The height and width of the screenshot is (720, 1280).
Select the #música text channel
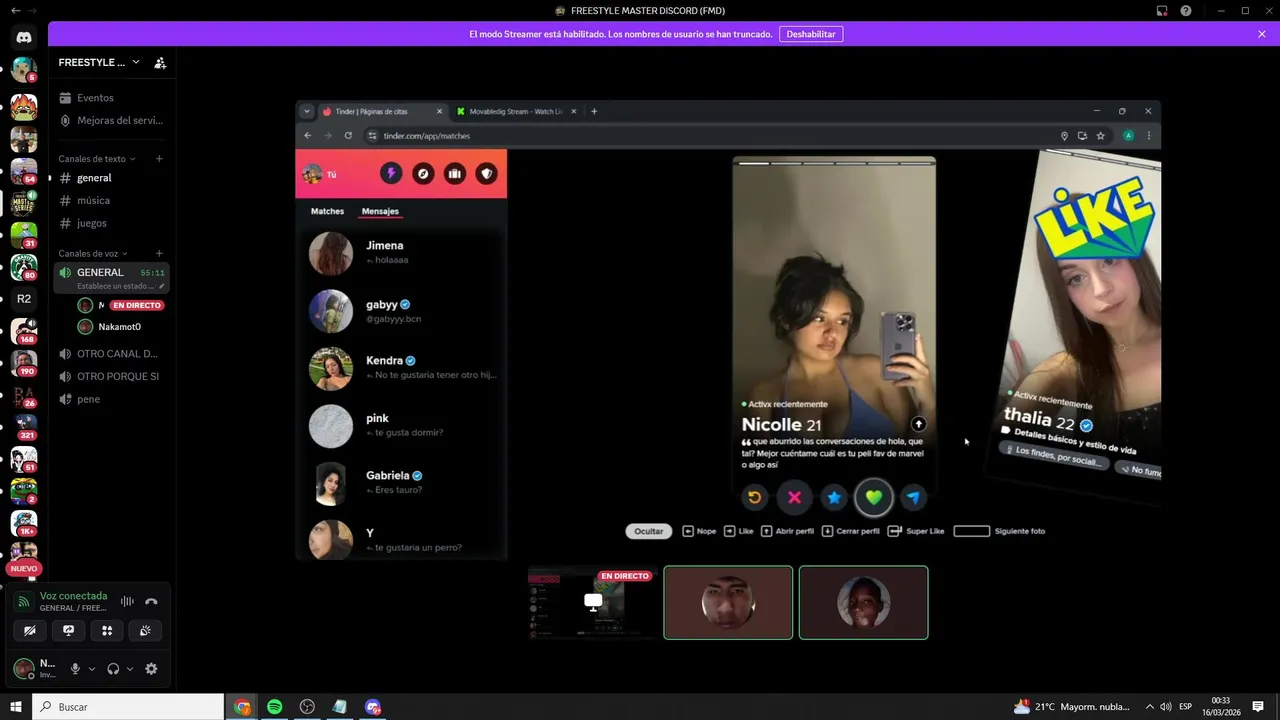tap(112, 200)
